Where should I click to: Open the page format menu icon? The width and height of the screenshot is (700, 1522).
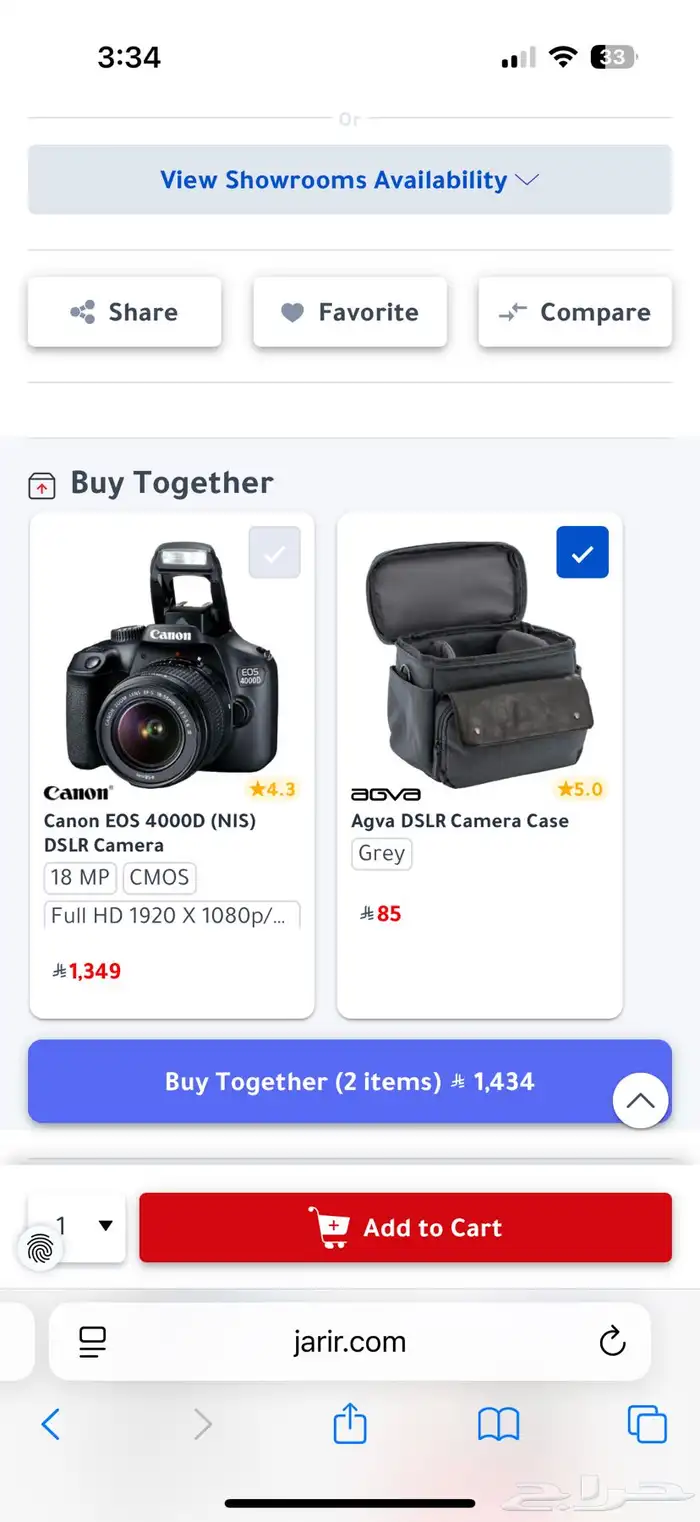[93, 1341]
